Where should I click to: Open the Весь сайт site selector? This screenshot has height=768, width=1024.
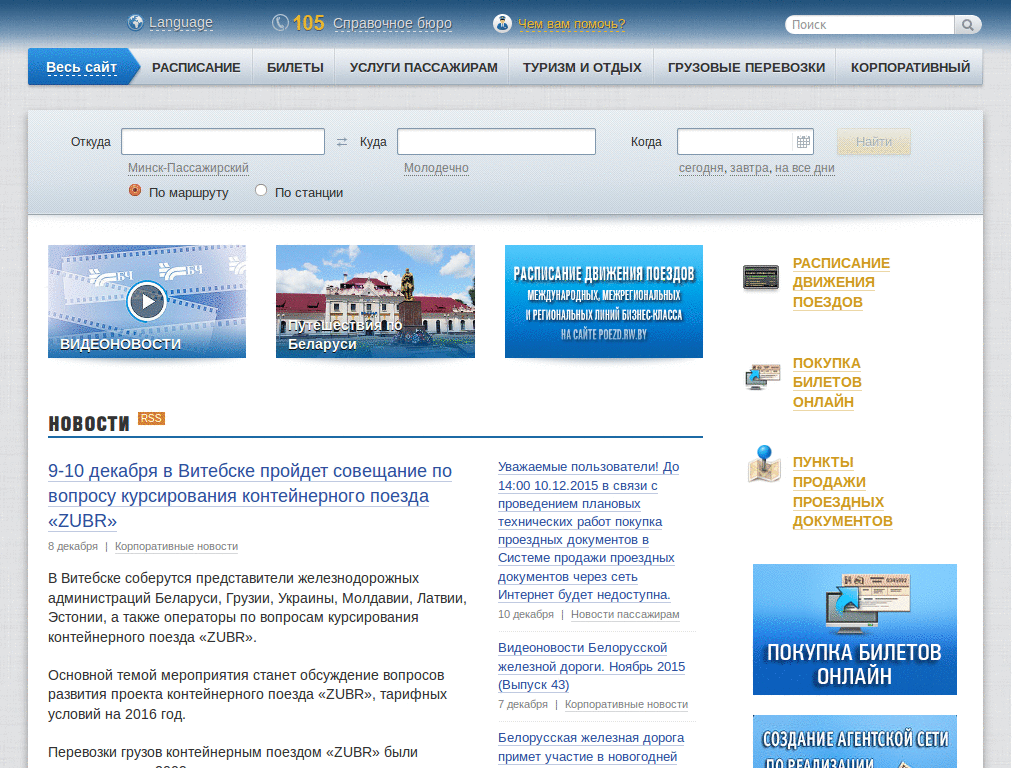point(82,67)
